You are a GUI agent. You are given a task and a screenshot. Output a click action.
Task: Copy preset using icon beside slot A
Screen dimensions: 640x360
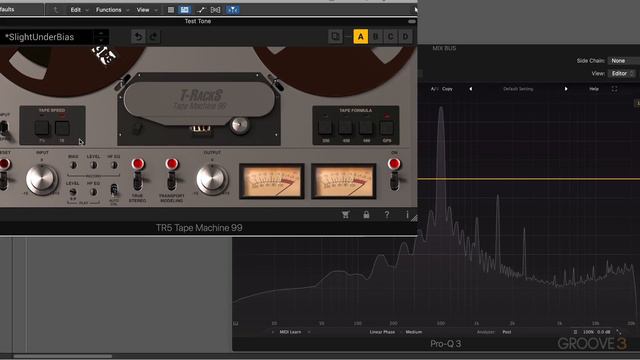point(335,37)
